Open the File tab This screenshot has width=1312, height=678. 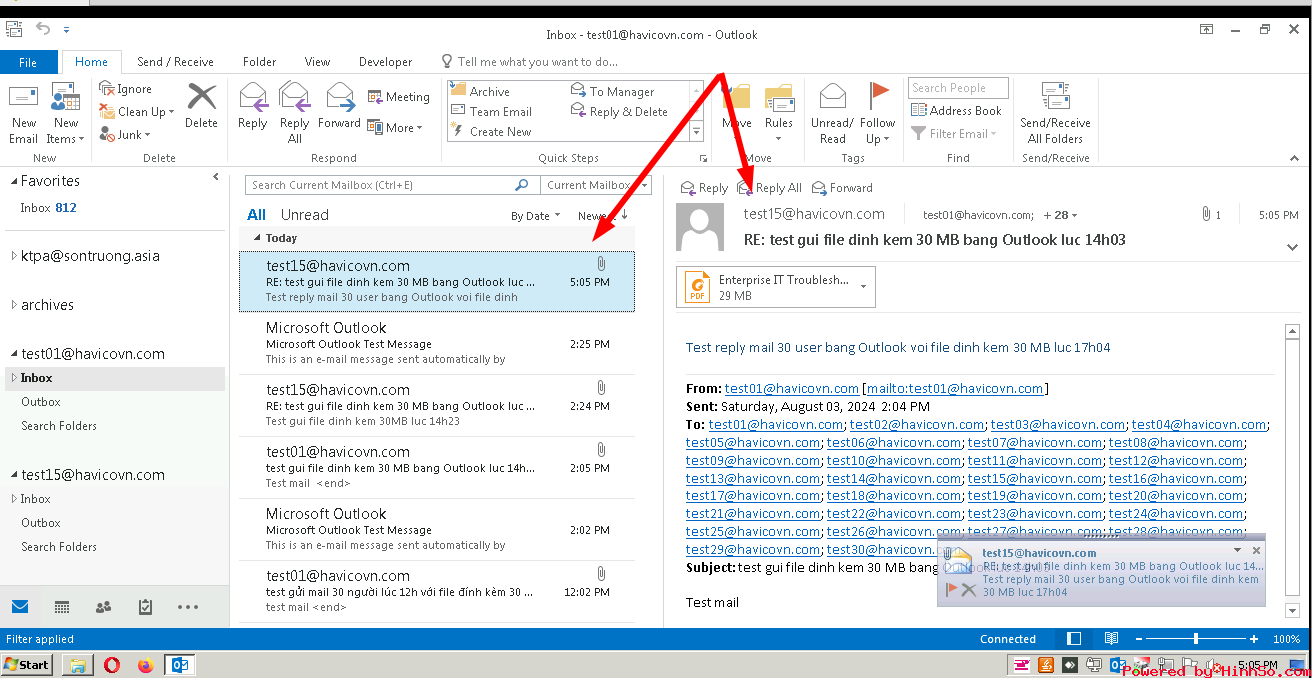(x=28, y=62)
